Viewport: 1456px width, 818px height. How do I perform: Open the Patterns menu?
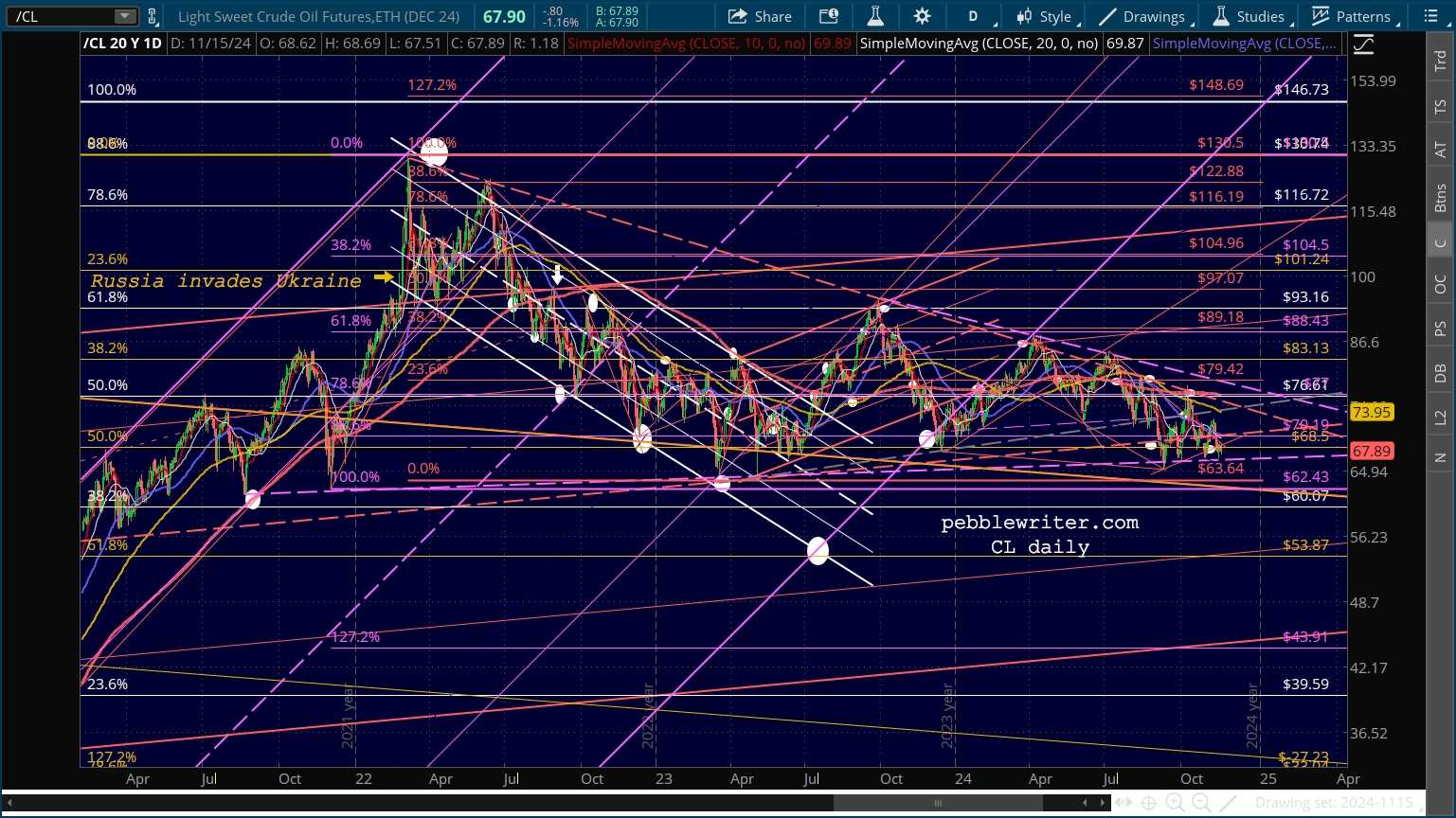(x=1353, y=16)
